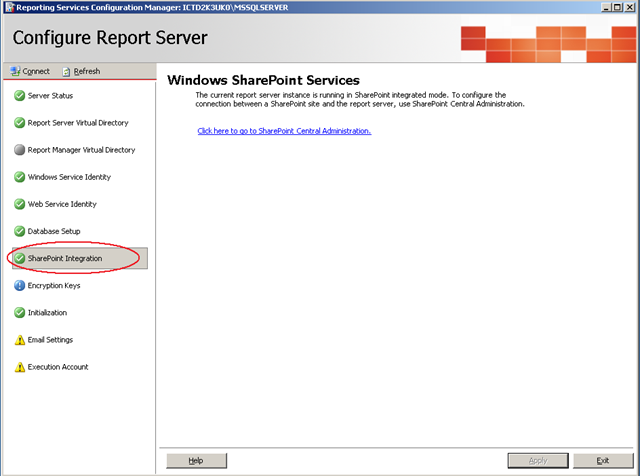Click yellow warning icon beside Execution Account
Viewport: 640px width, 476px height.
pyautogui.click(x=19, y=367)
